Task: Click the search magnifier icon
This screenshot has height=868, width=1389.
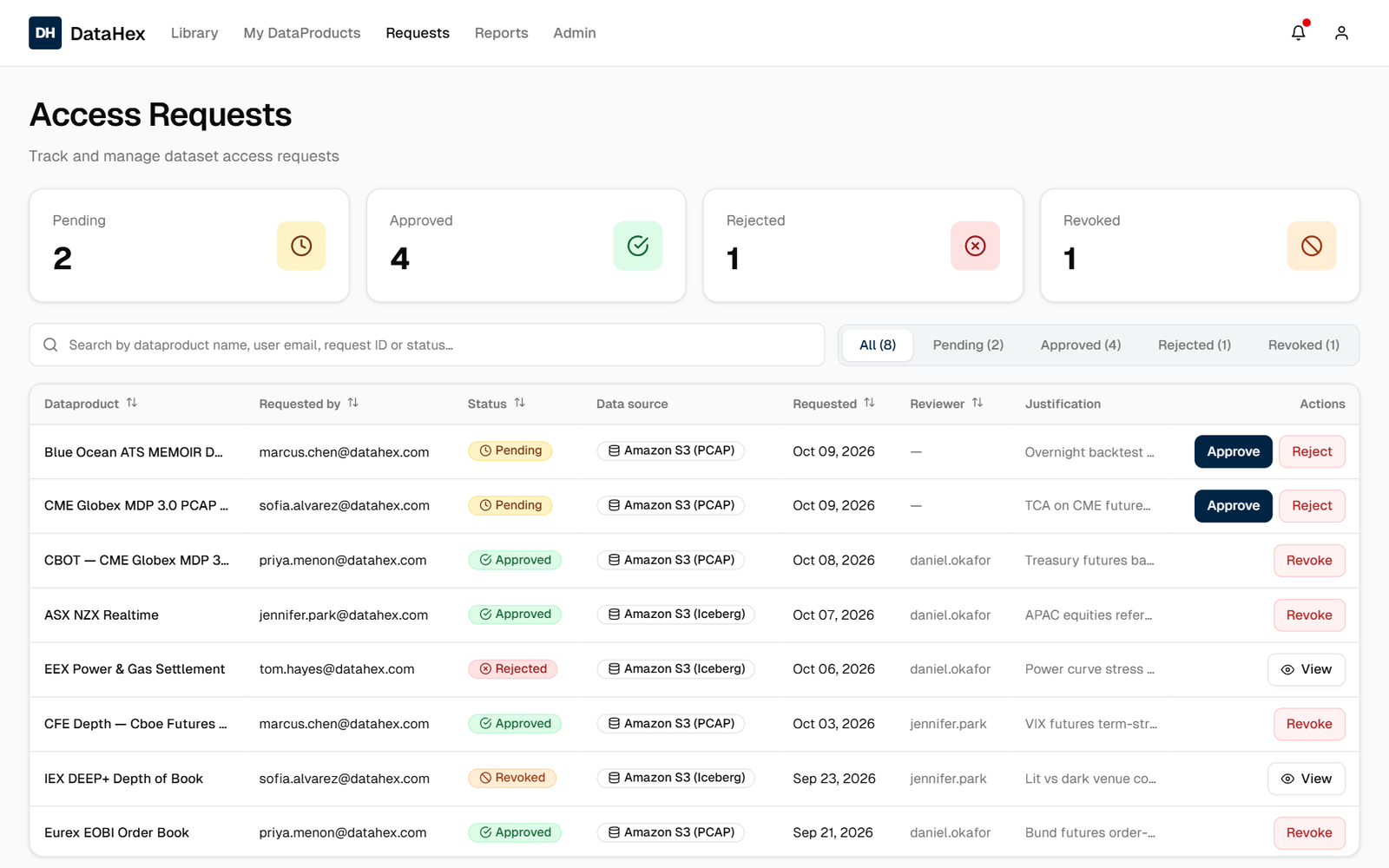Action: (51, 345)
